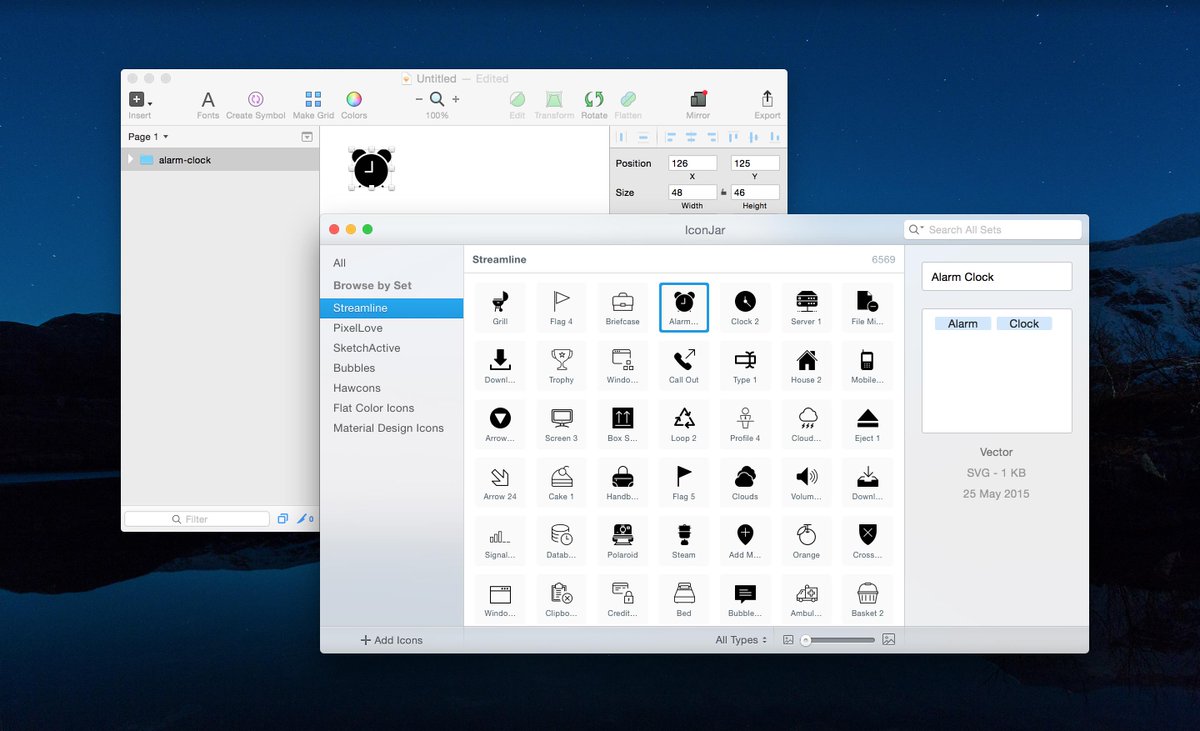This screenshot has width=1200, height=731.
Task: Click the zoom magnifier in Sketch toolbar
Action: coord(437,99)
